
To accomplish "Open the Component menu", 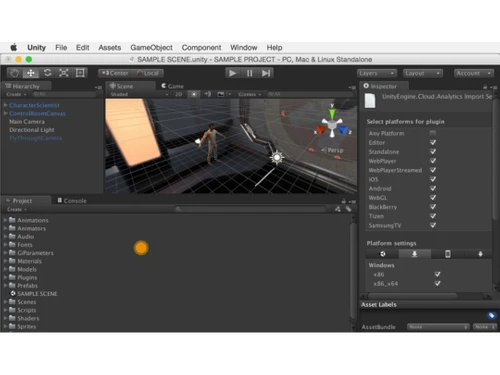I will 201,48.
